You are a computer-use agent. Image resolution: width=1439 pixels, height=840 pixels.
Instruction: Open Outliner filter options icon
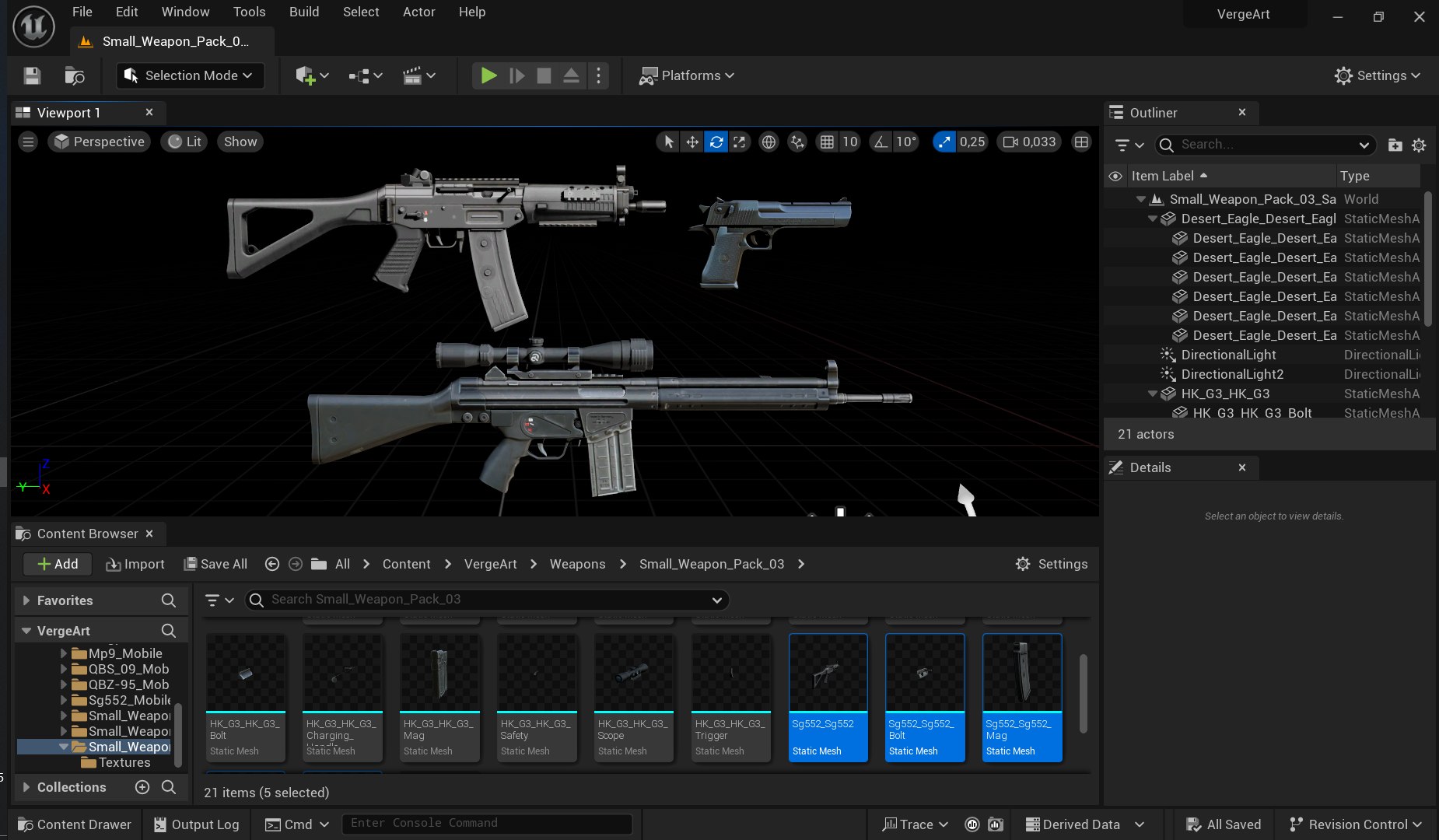[x=1129, y=145]
